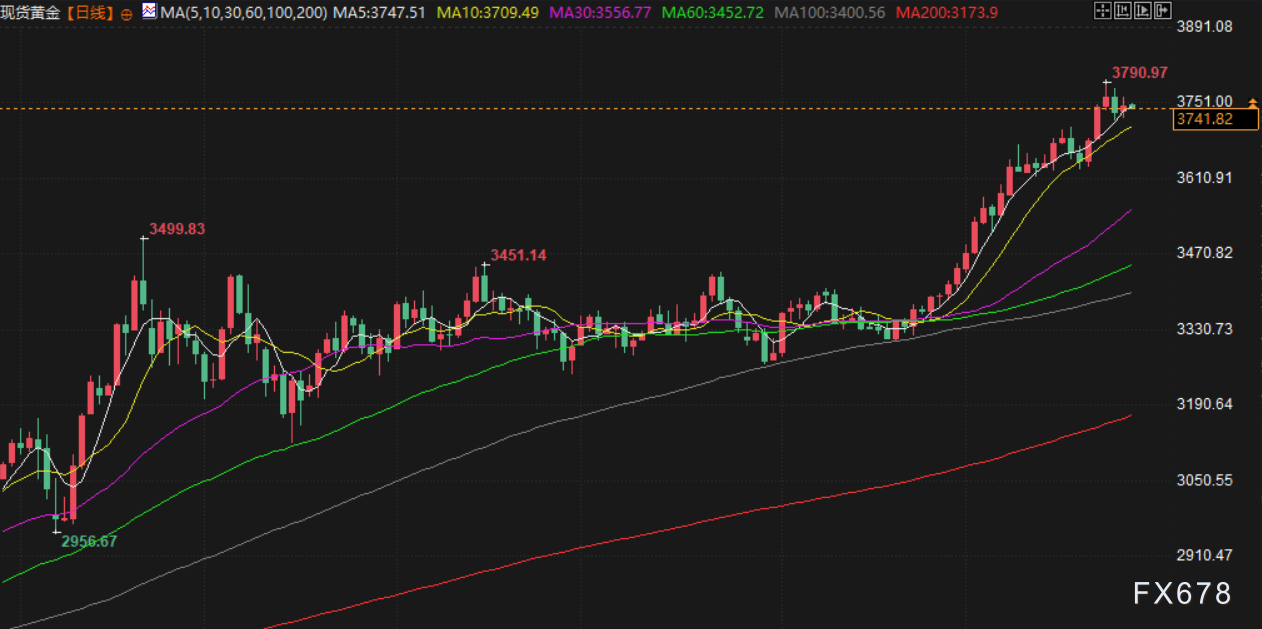Click the chart replay play icon
Screen dimensions: 1262x629
pyautogui.click(x=1143, y=12)
